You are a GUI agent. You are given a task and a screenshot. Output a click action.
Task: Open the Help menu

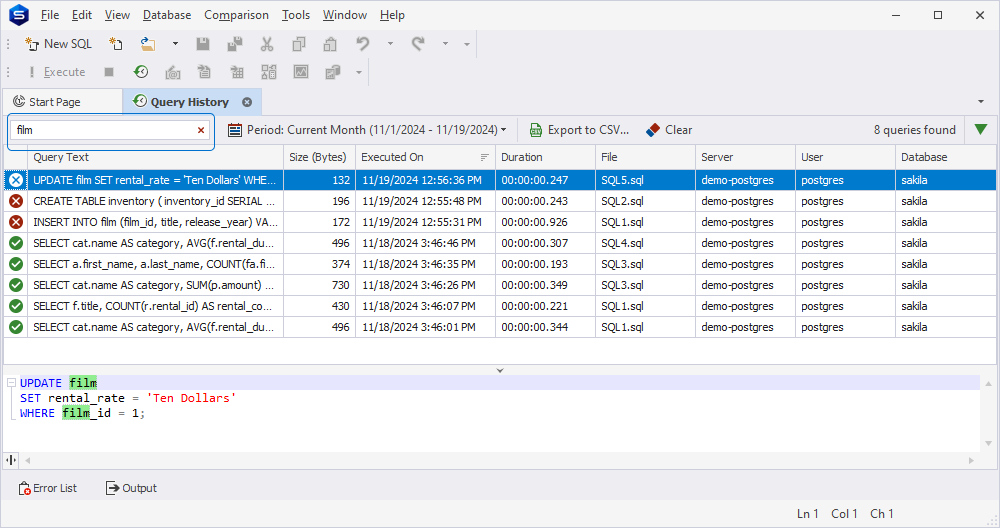coord(392,15)
